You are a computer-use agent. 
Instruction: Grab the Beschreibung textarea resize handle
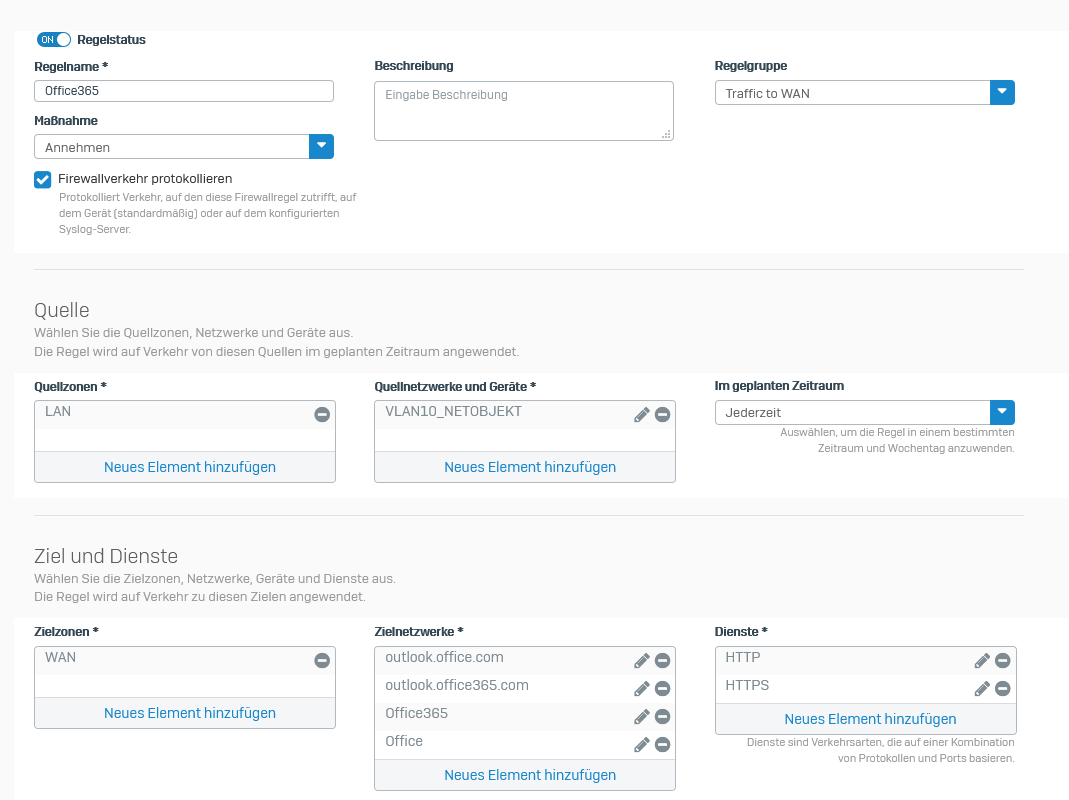[x=666, y=134]
